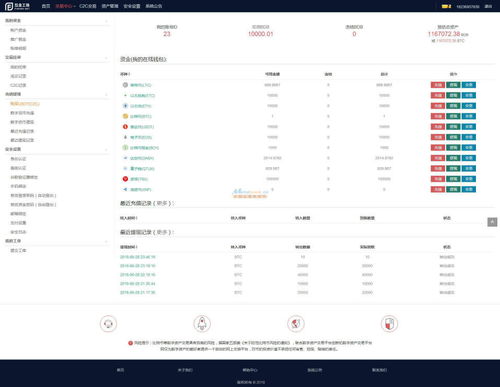Screen dimensions: 500x387
Task: Open the ETC coin name link
Action: coord(142,96)
